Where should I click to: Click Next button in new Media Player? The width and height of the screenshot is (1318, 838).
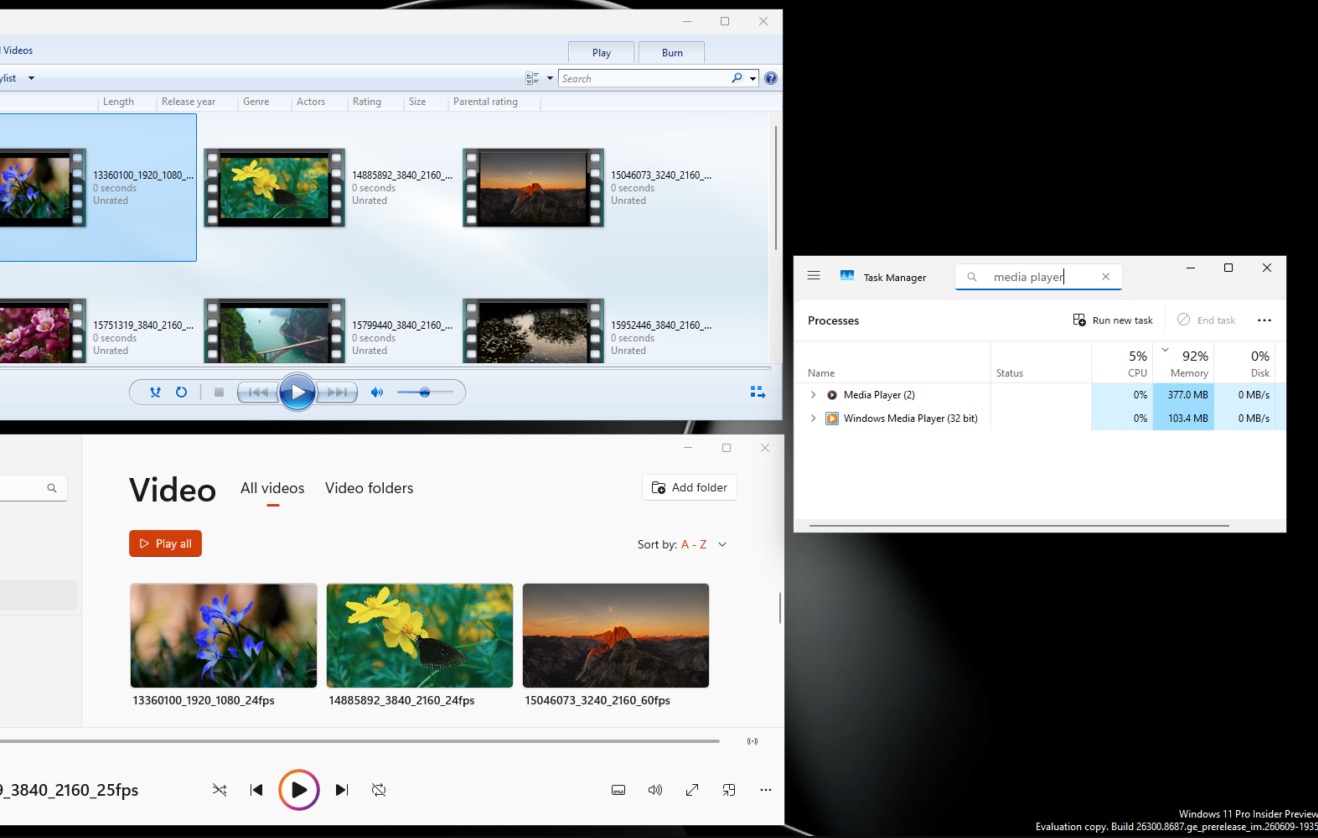[x=342, y=790]
